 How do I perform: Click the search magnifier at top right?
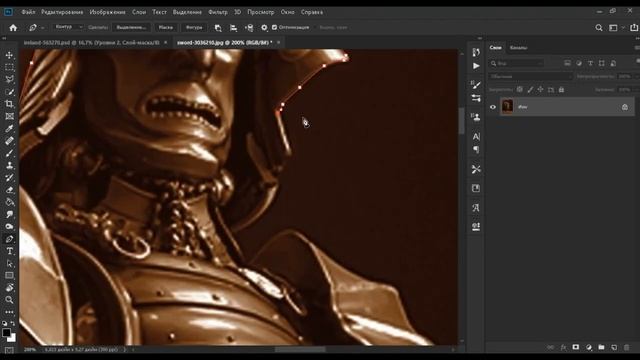599,28
